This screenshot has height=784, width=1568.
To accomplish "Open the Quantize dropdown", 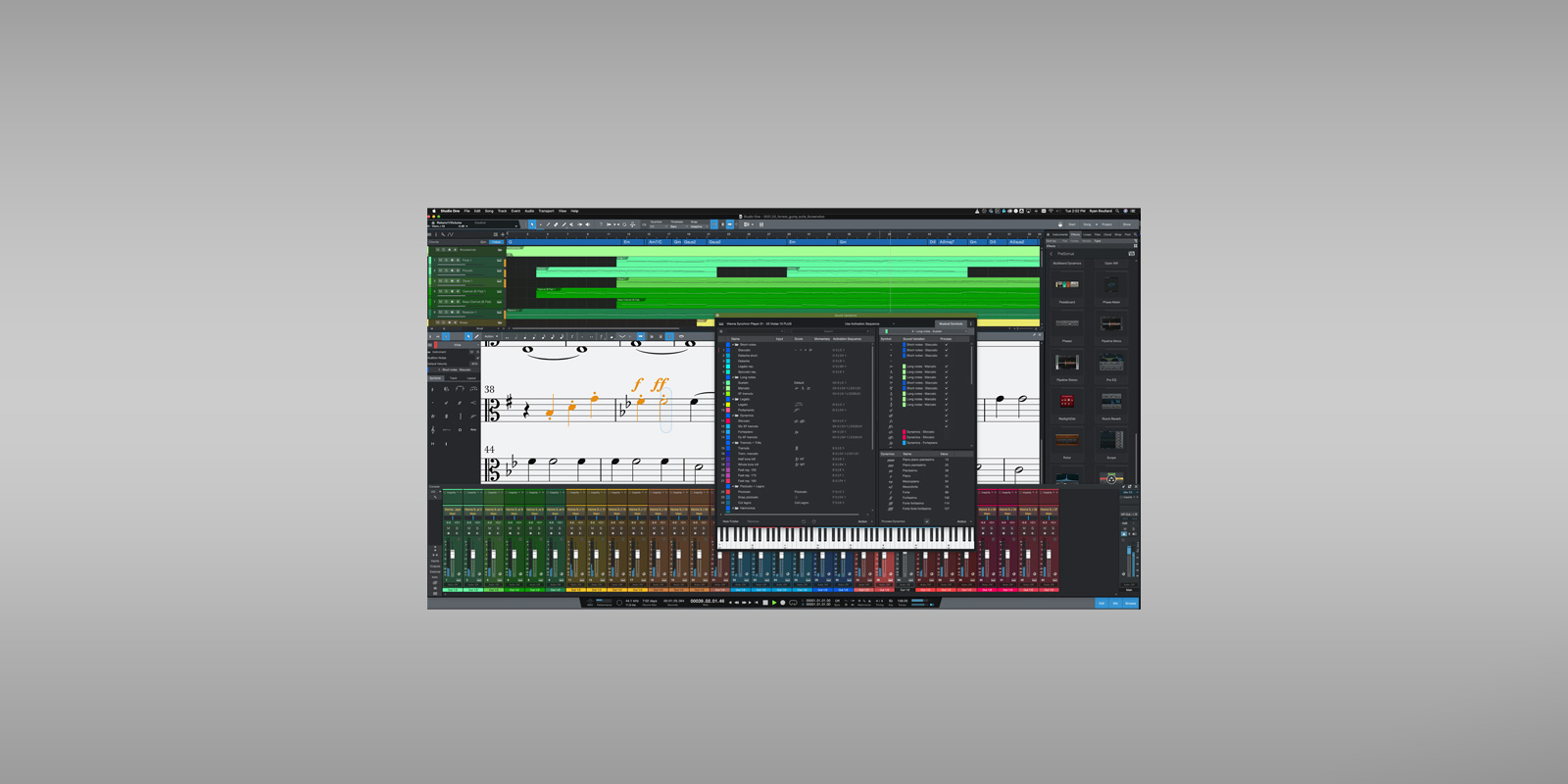I will [x=658, y=226].
